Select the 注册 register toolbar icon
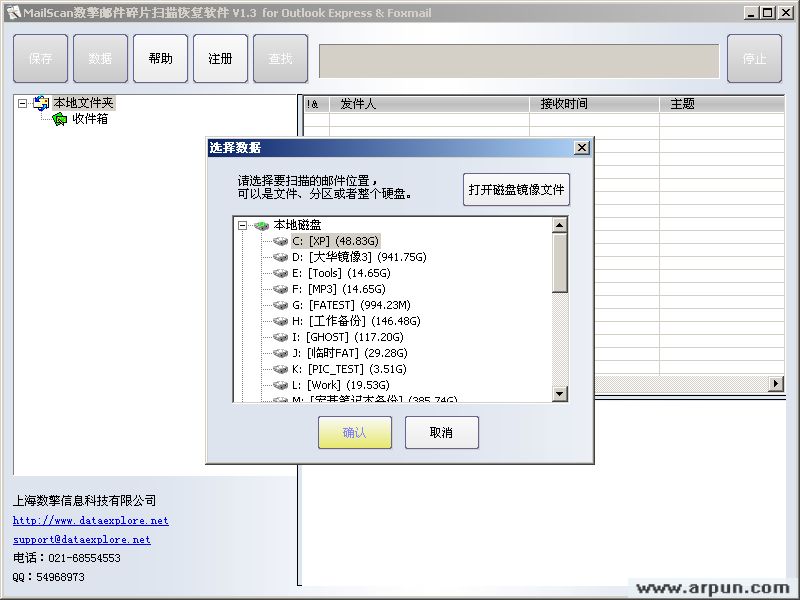Image resolution: width=800 pixels, height=600 pixels. point(220,58)
